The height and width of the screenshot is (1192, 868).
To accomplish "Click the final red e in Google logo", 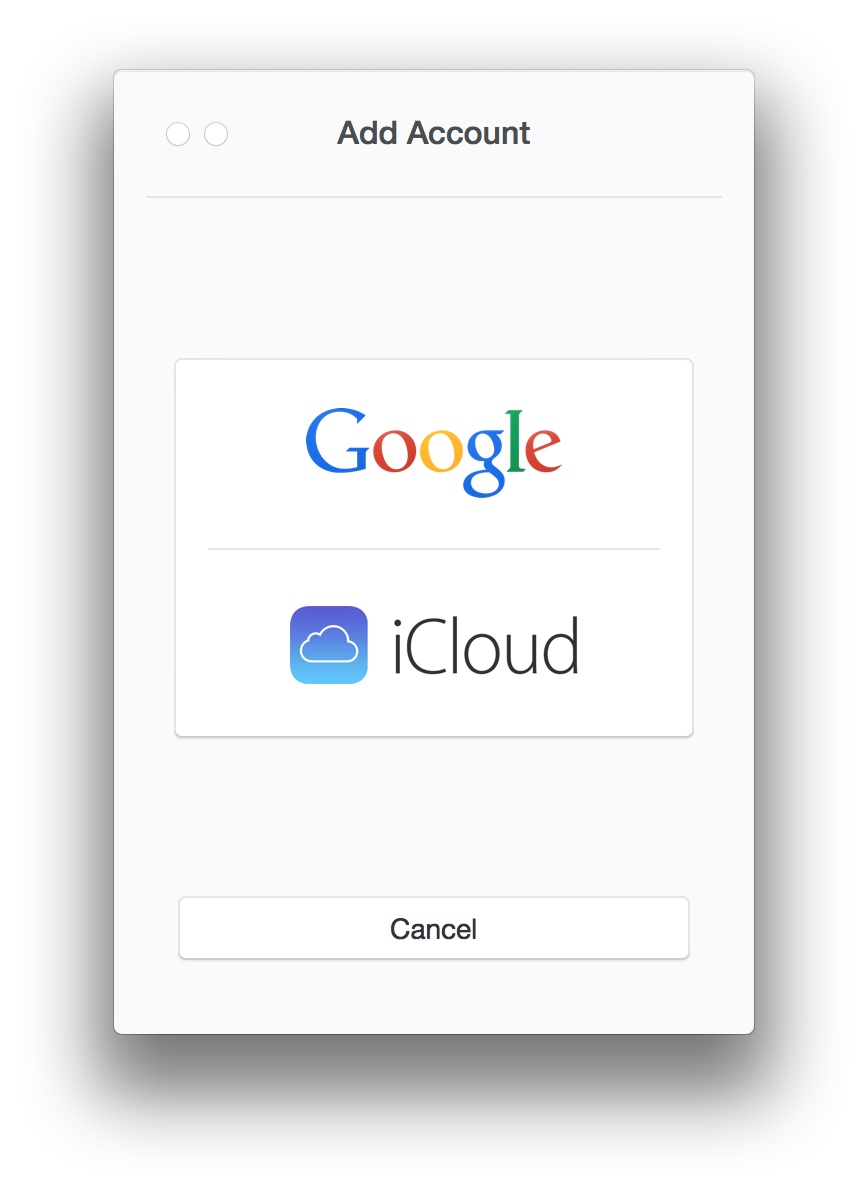I will click(x=543, y=450).
